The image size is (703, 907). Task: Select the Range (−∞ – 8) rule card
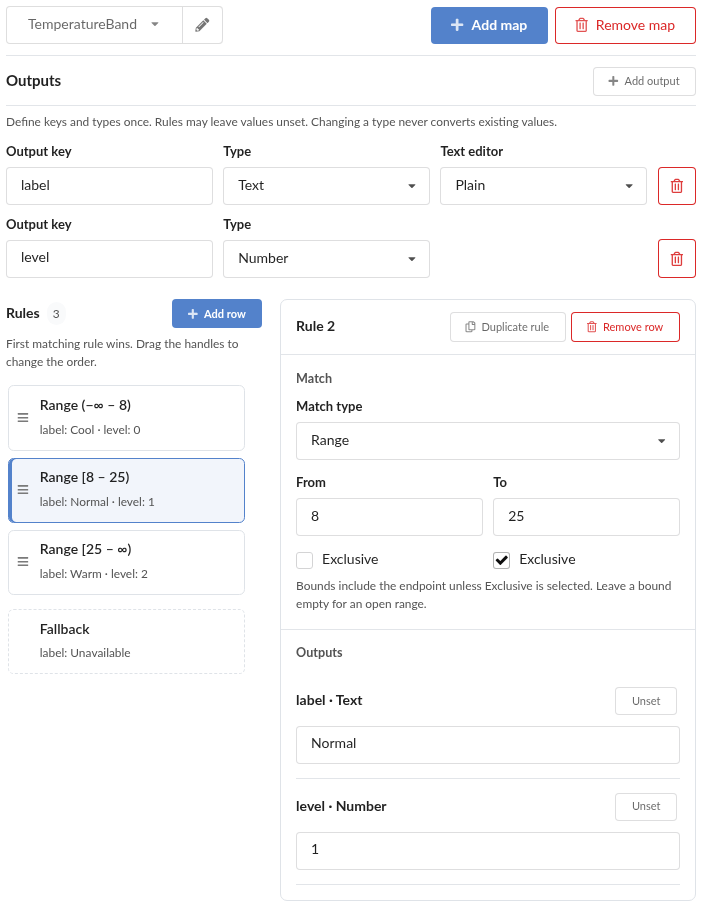pos(126,418)
